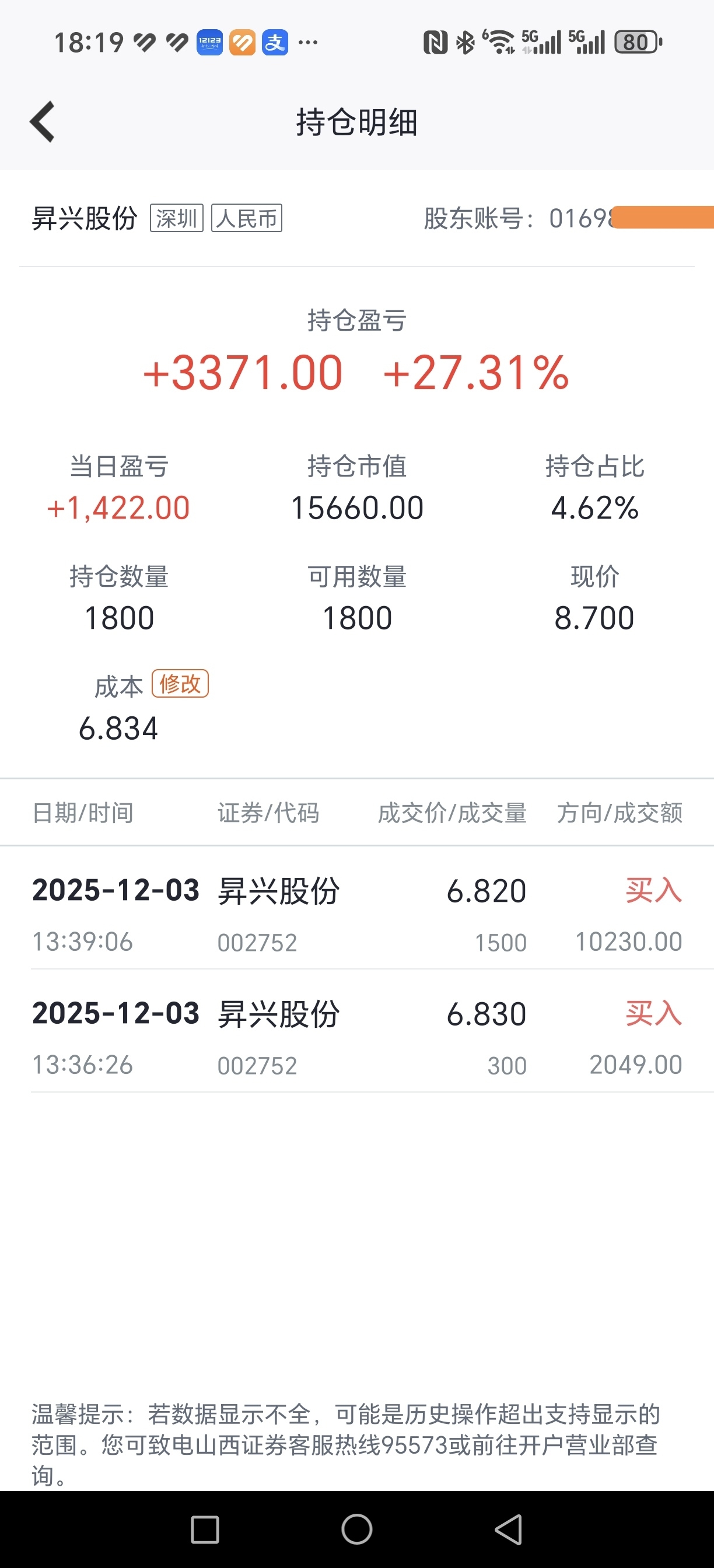Tap the Android back triangle button
The image size is (714, 1568).
(509, 1529)
